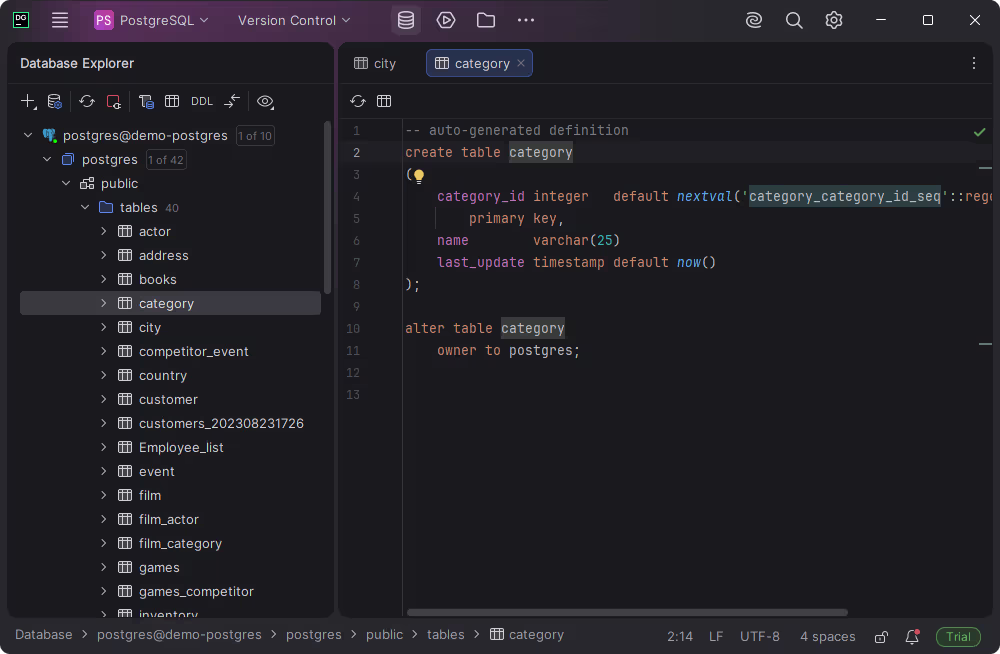The width and height of the screenshot is (1000, 654).
Task: Click the refresh icon in the editor toolbar
Action: click(358, 101)
